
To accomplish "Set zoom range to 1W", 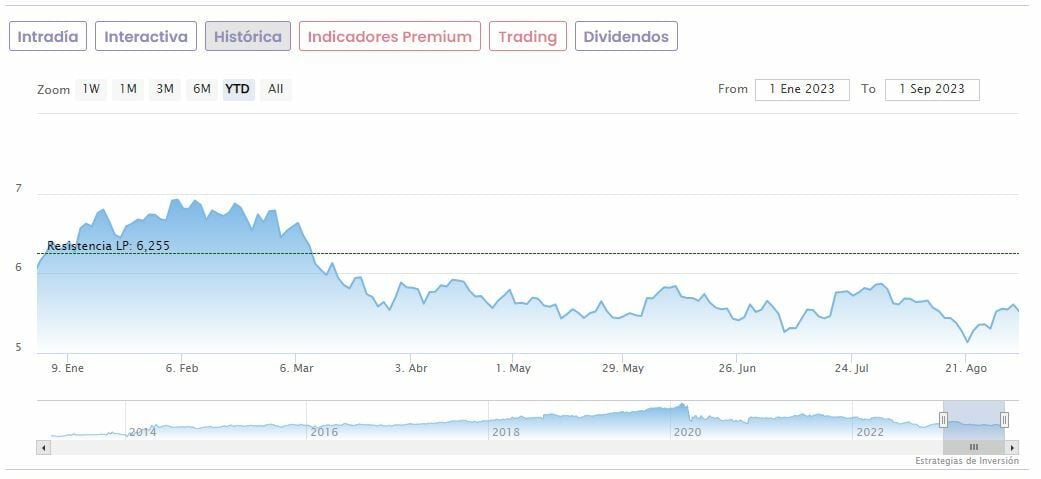I will [x=91, y=89].
